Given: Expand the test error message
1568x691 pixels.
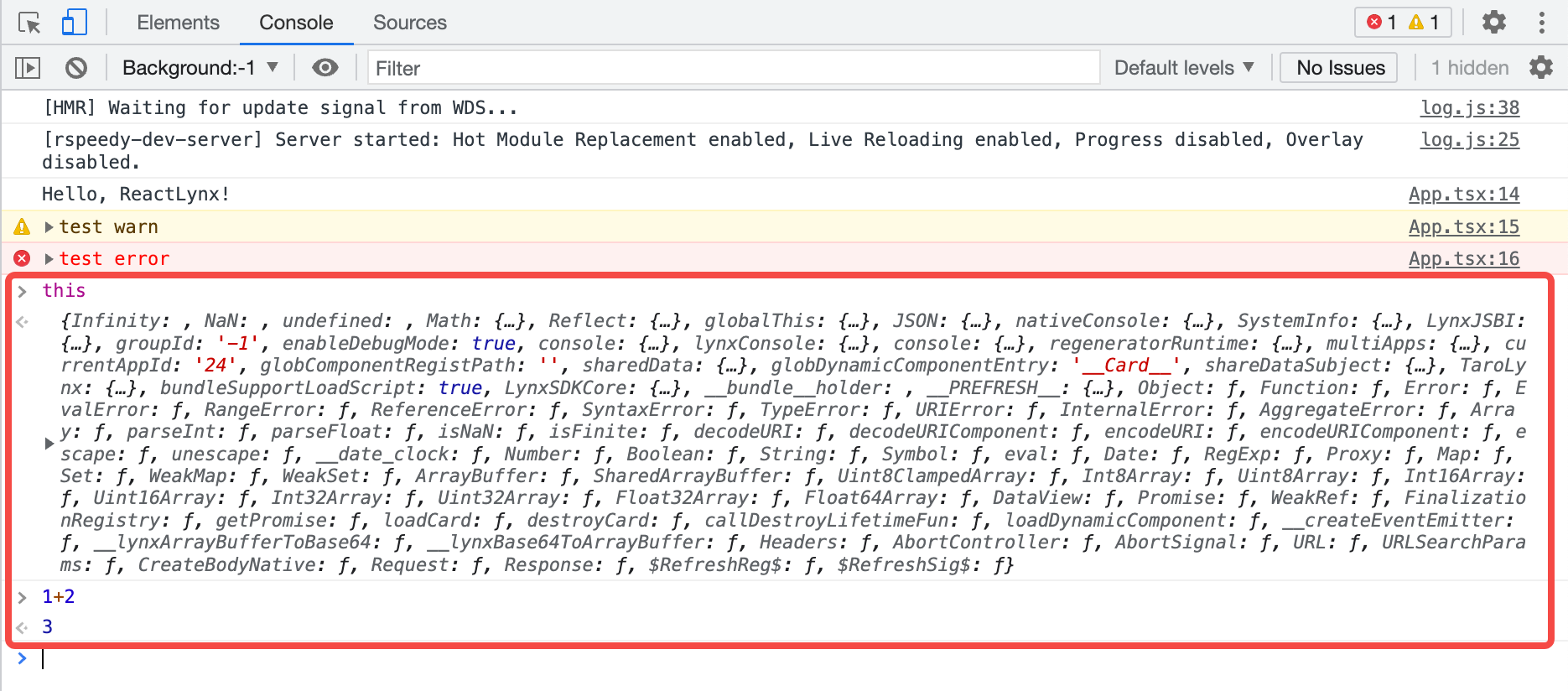Looking at the screenshot, I should click(x=49, y=259).
